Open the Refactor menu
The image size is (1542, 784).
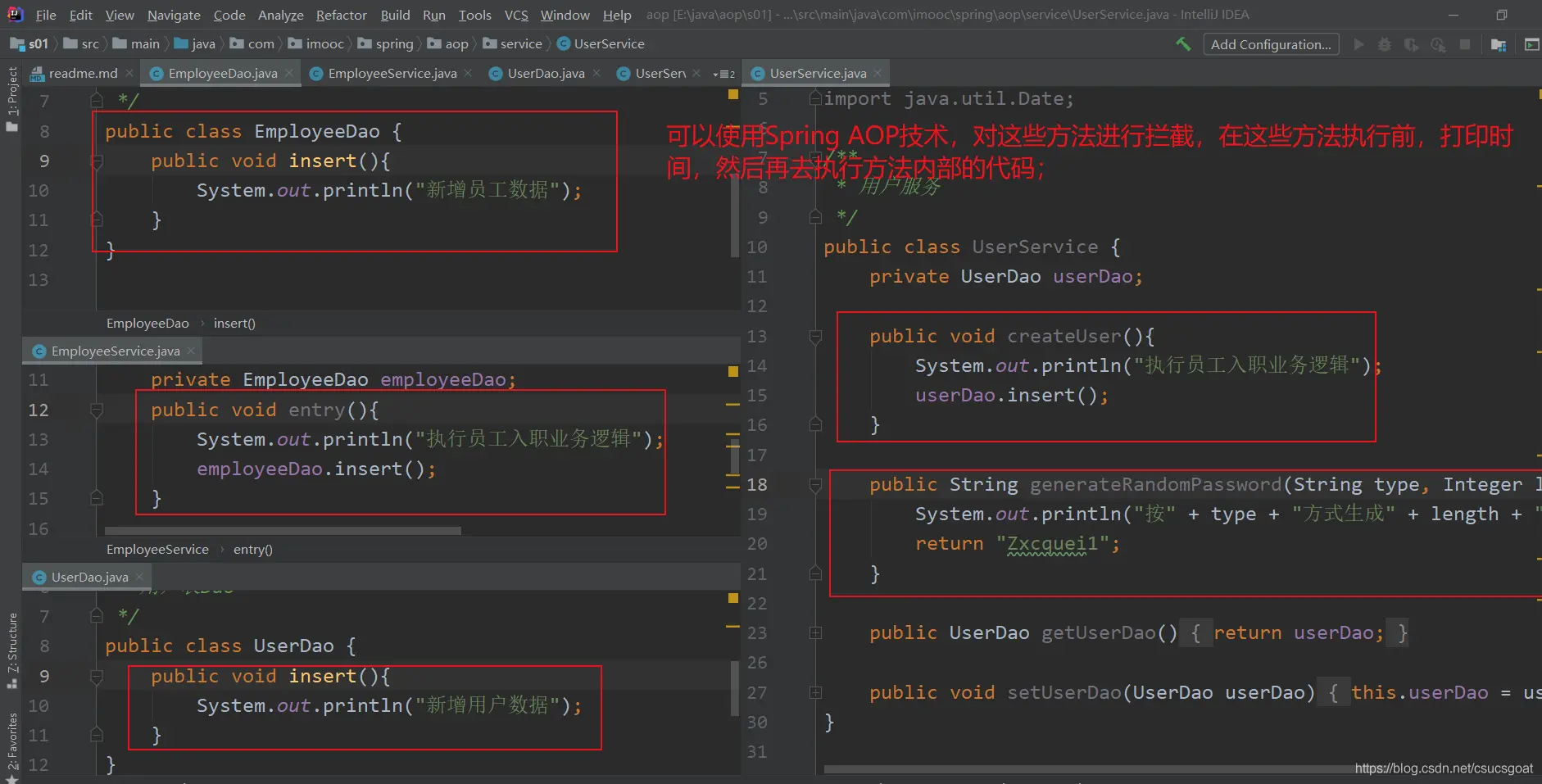point(341,15)
